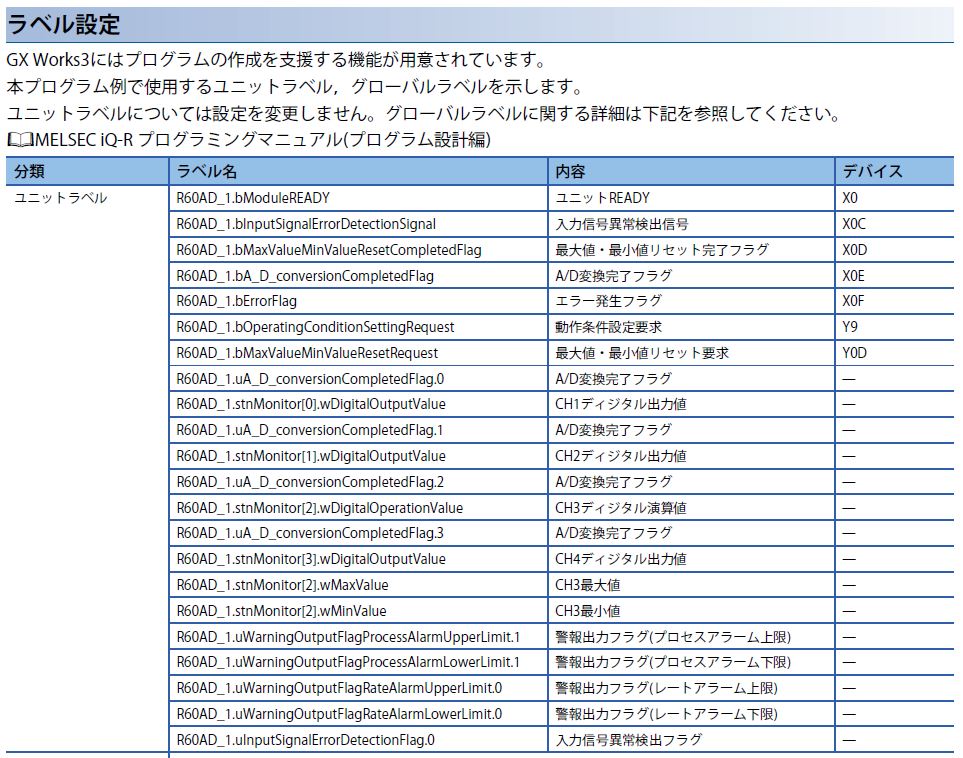Click the デバイス column header
The image size is (963, 758).
872,171
